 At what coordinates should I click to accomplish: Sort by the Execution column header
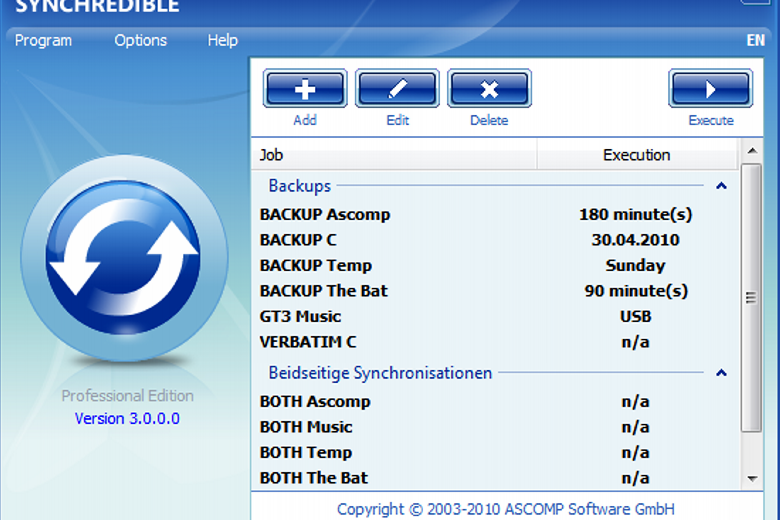point(636,155)
